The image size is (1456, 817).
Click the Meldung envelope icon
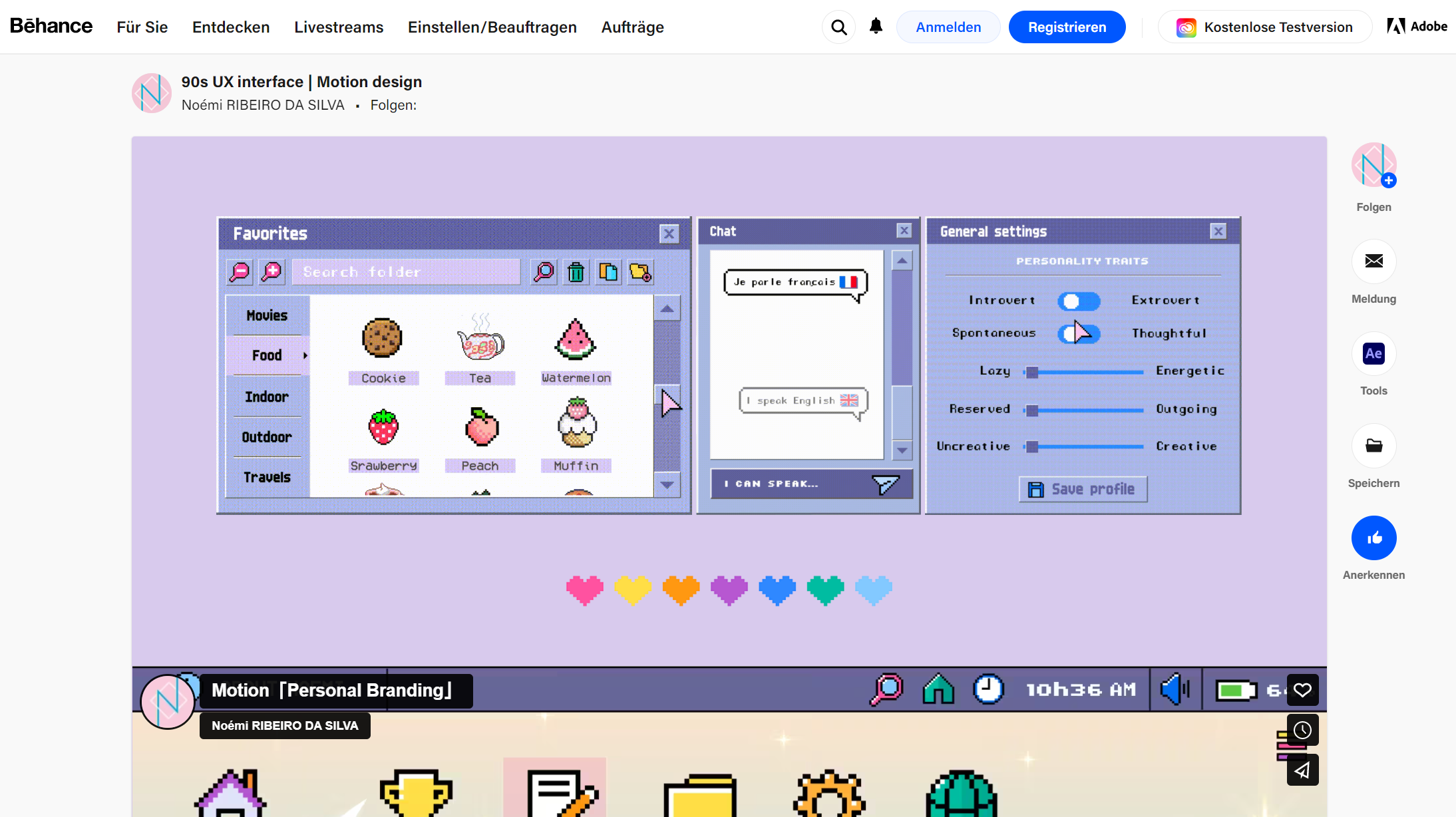tap(1373, 261)
